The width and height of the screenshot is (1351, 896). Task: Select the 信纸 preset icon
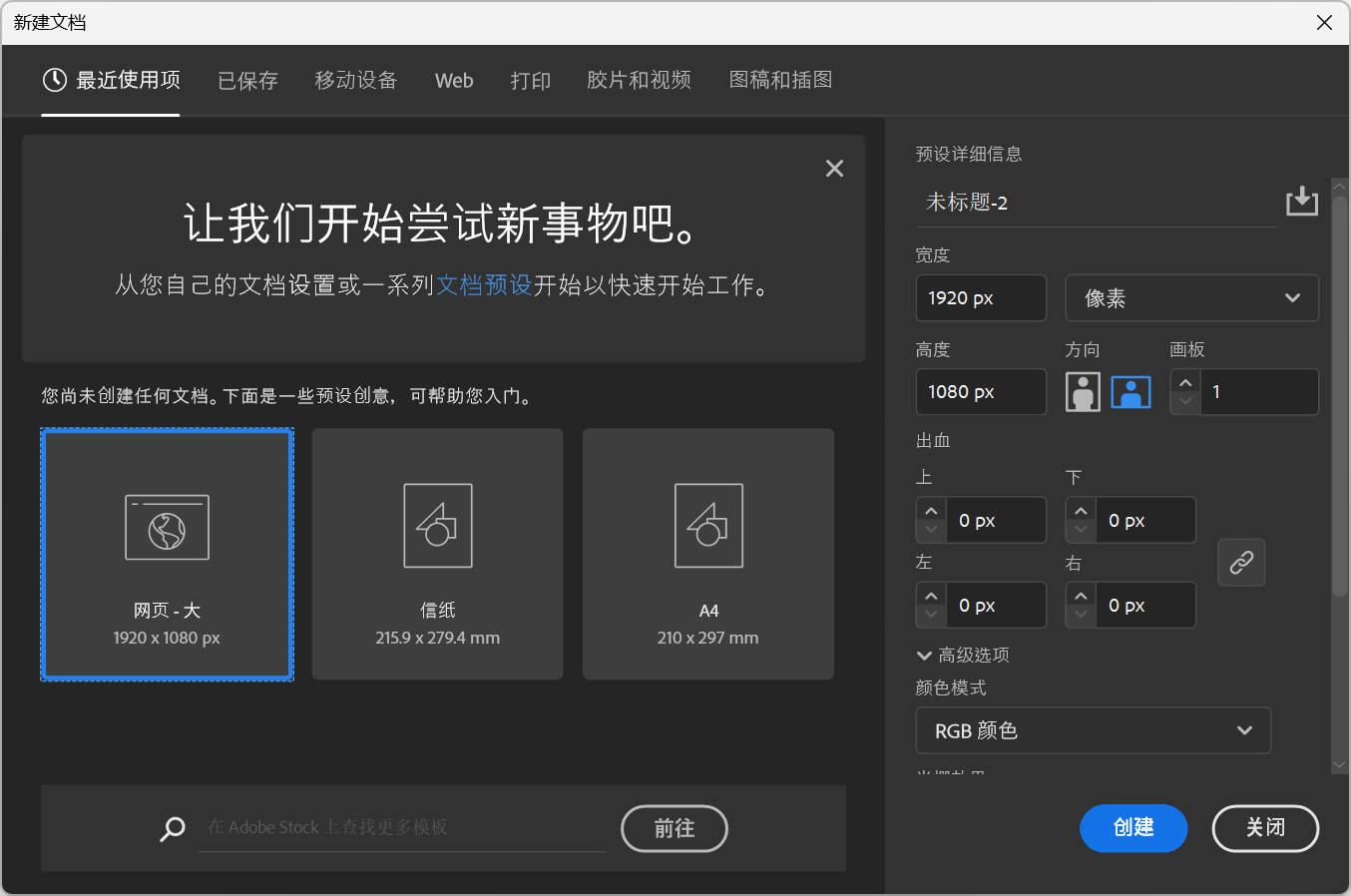click(x=437, y=526)
